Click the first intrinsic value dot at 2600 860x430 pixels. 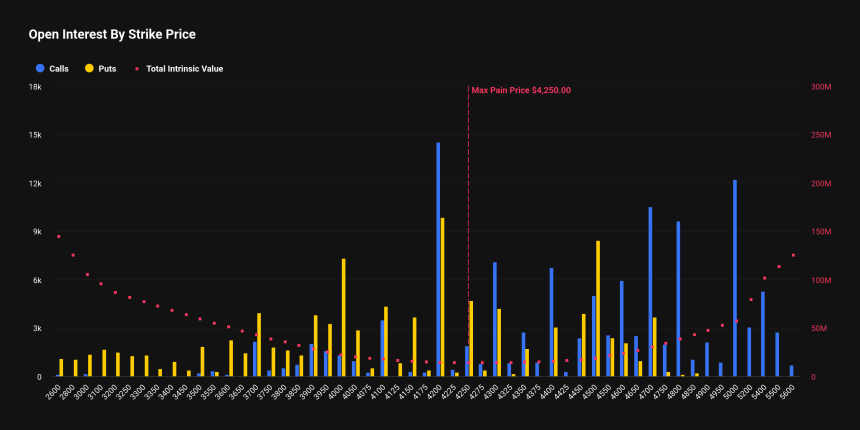[58, 236]
